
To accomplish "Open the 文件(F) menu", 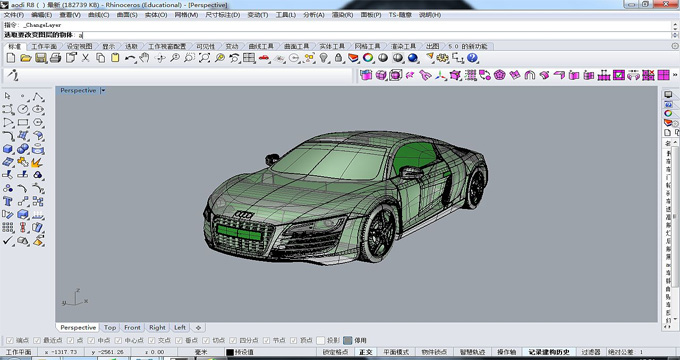I will click(14, 15).
